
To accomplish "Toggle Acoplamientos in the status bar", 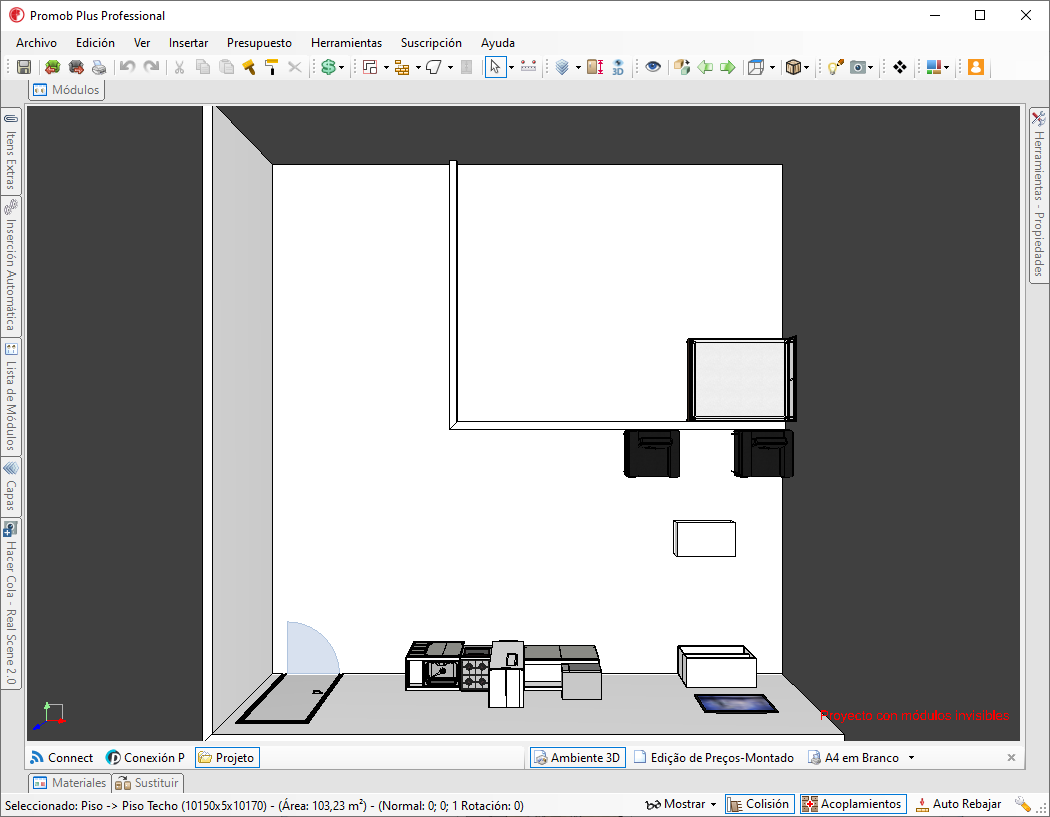I will (x=853, y=804).
